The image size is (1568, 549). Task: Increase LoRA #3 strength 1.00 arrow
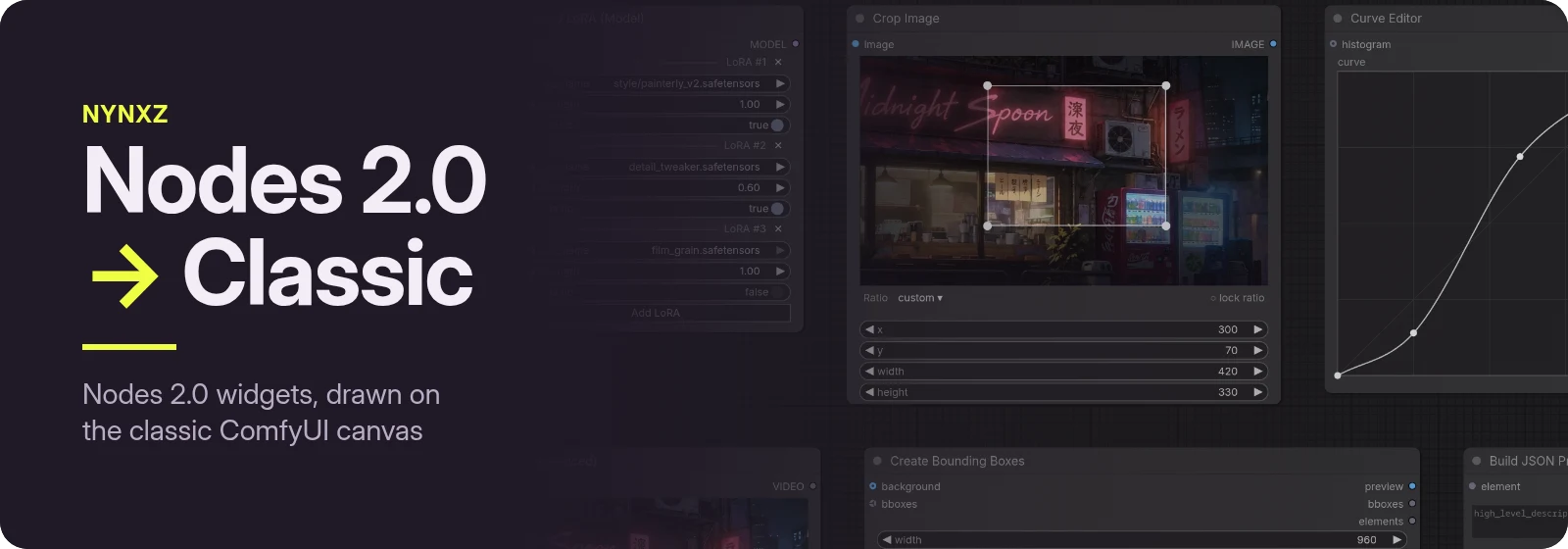point(781,271)
